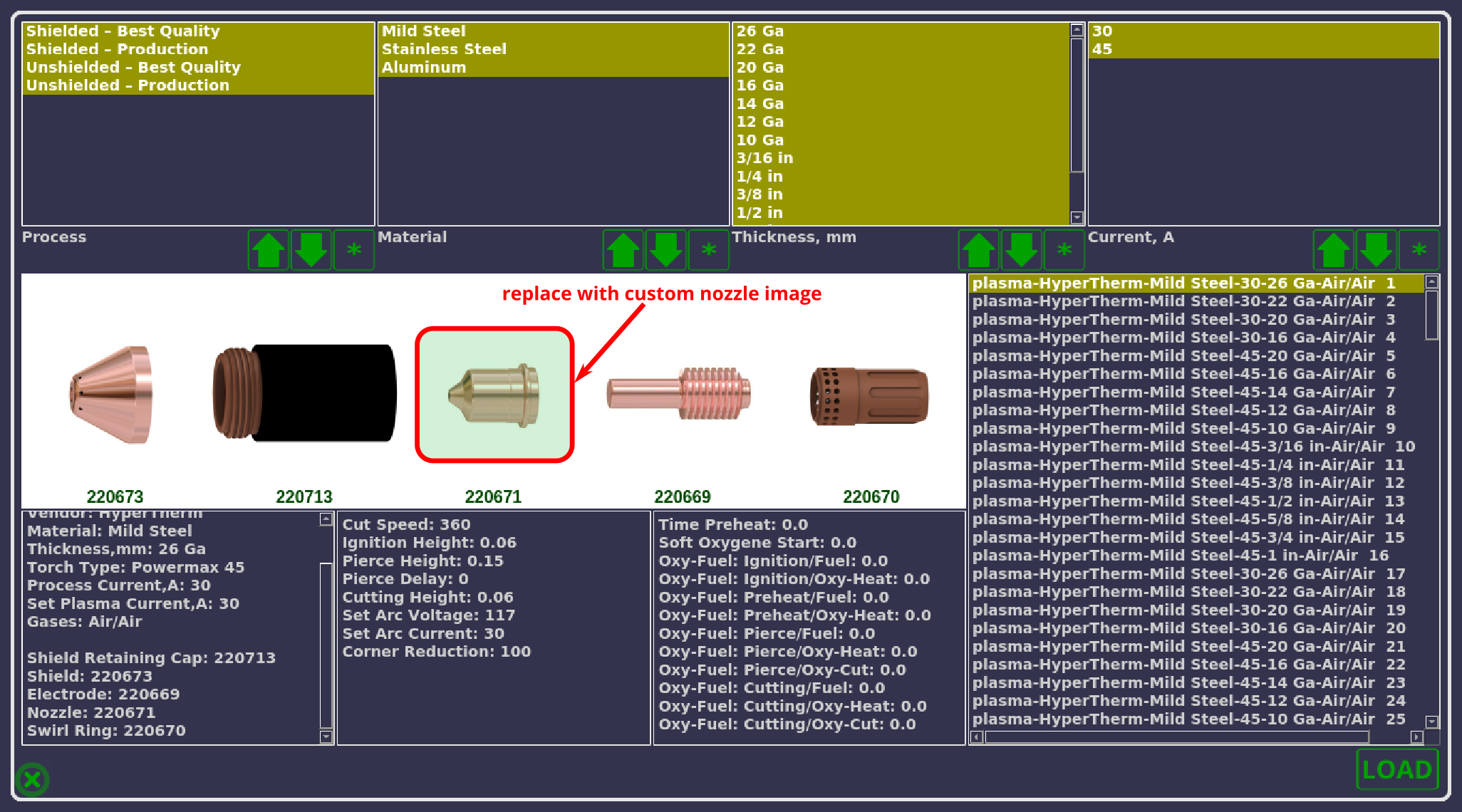The image size is (1462, 812).
Task: Pick 45 amp current option
Action: (x=1102, y=49)
